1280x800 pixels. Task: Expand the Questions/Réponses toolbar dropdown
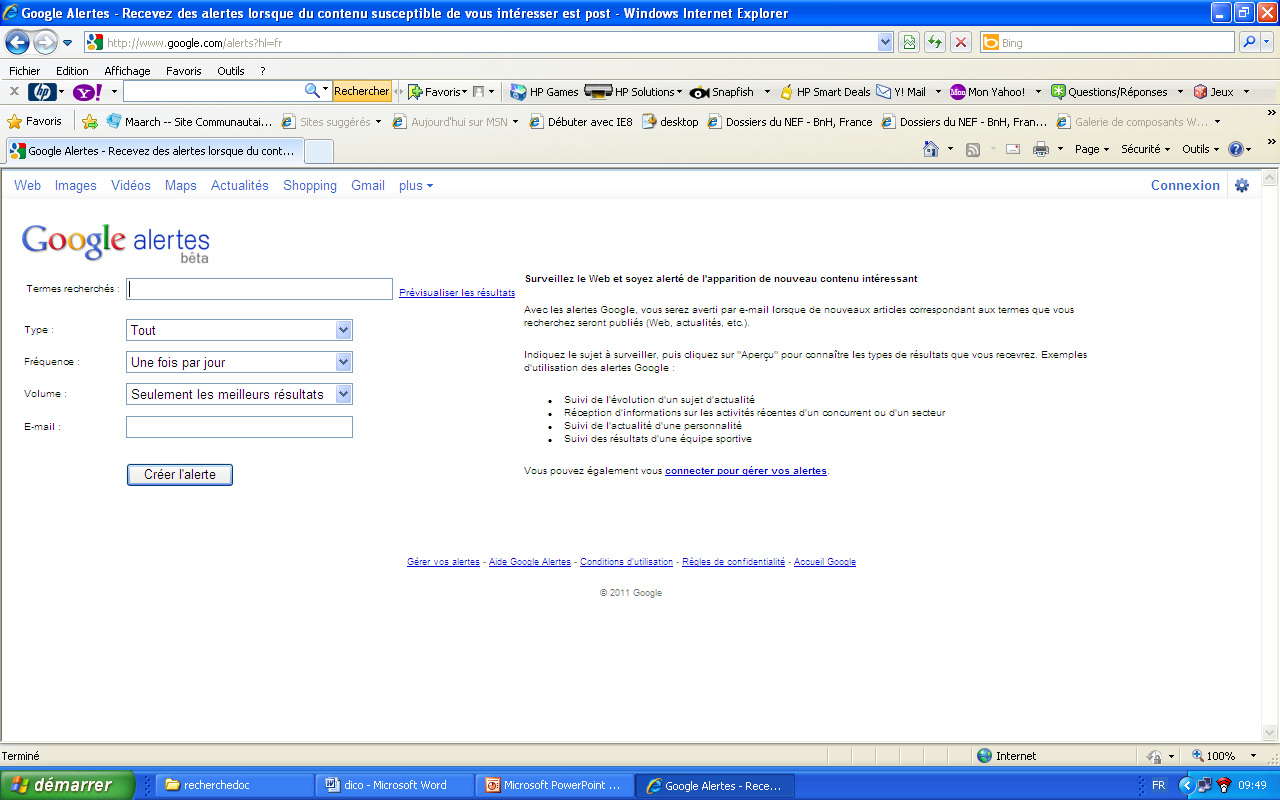click(x=1180, y=92)
